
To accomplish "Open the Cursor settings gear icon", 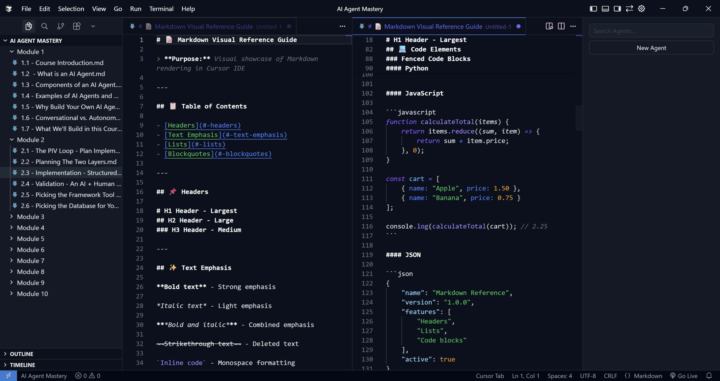I will pos(641,9).
